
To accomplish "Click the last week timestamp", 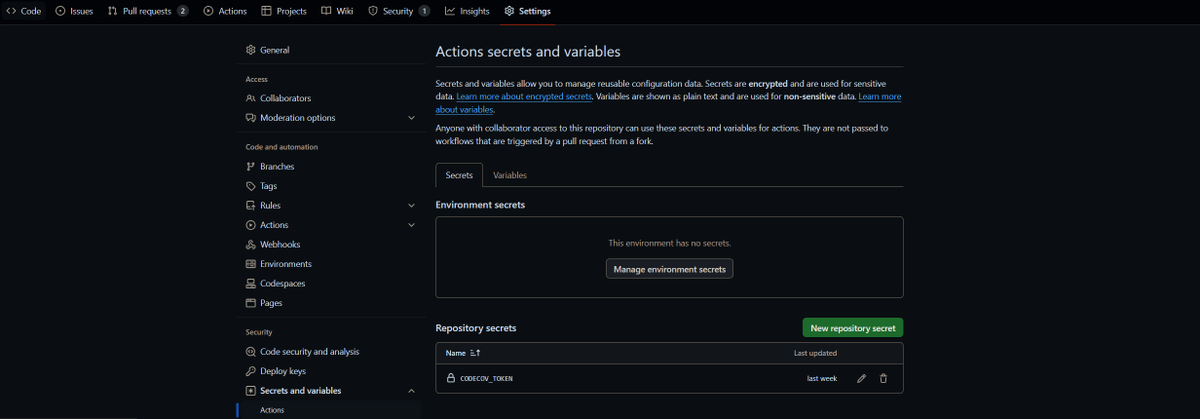I will [822, 379].
